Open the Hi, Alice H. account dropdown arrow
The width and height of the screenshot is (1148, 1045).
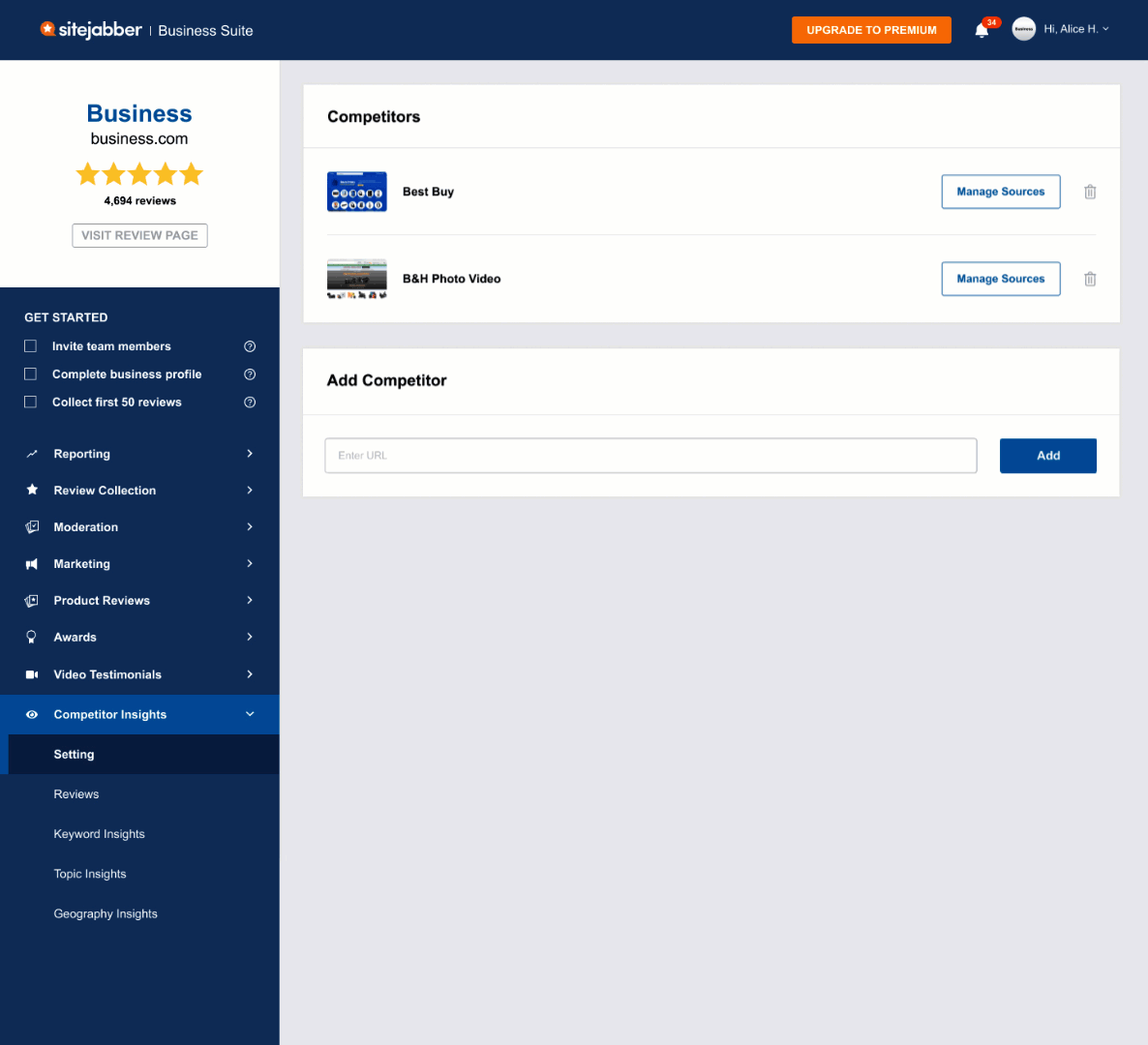pyautogui.click(x=1105, y=29)
